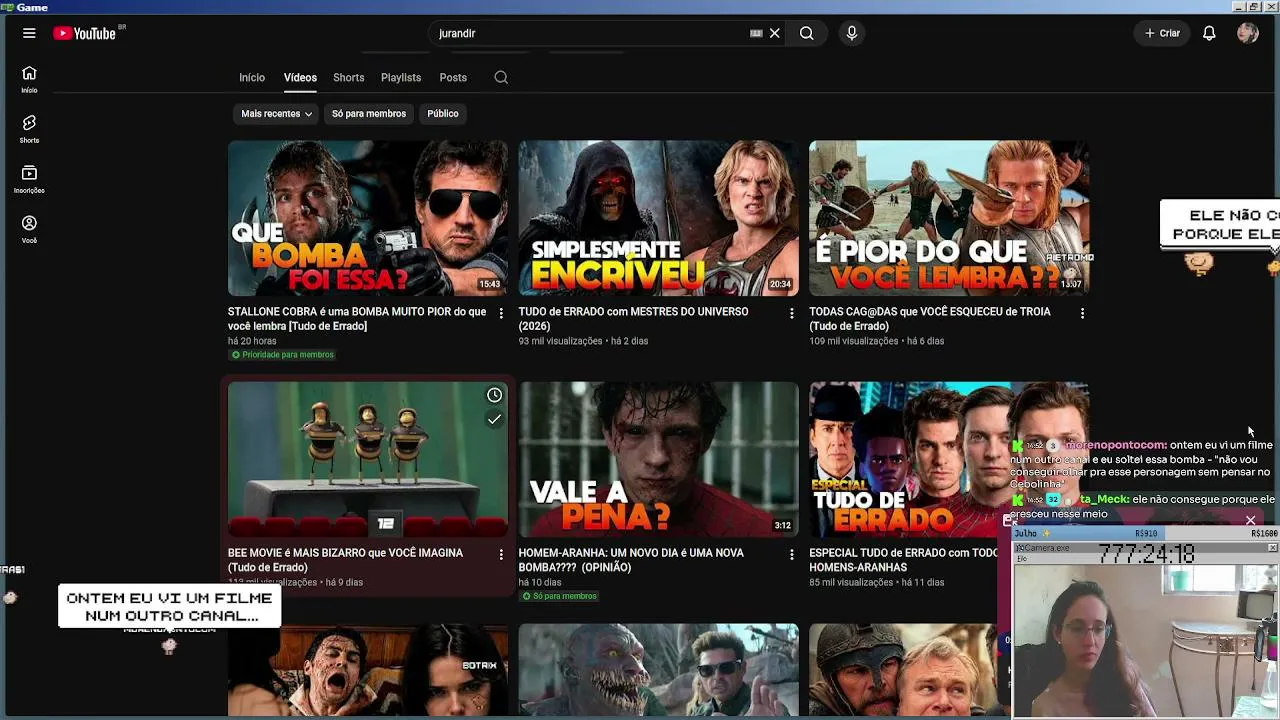Image resolution: width=1280 pixels, height=720 pixels.
Task: Click the Game window title
Action: 32,7
